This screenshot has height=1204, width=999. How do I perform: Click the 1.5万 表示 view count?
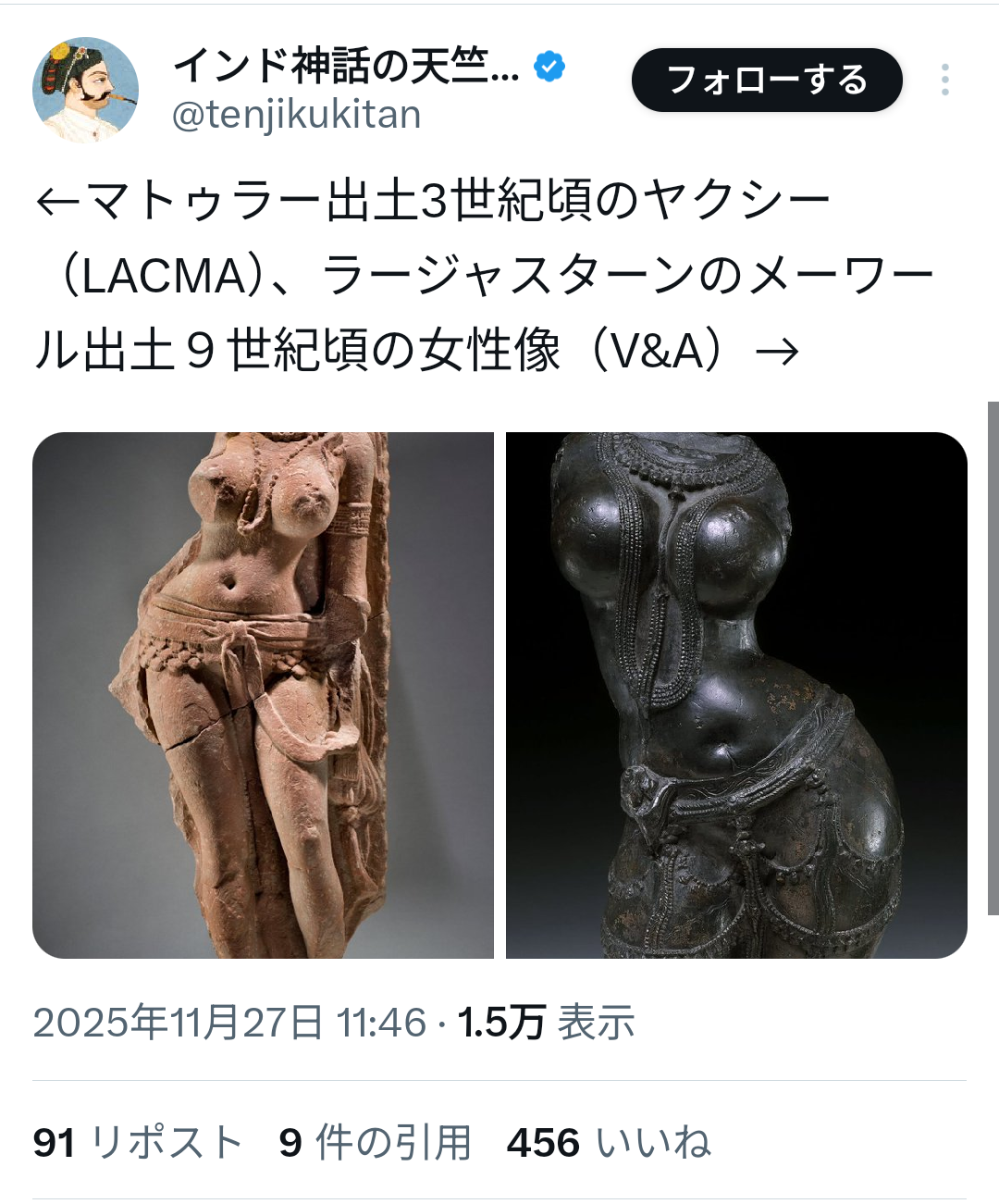pos(546,1023)
